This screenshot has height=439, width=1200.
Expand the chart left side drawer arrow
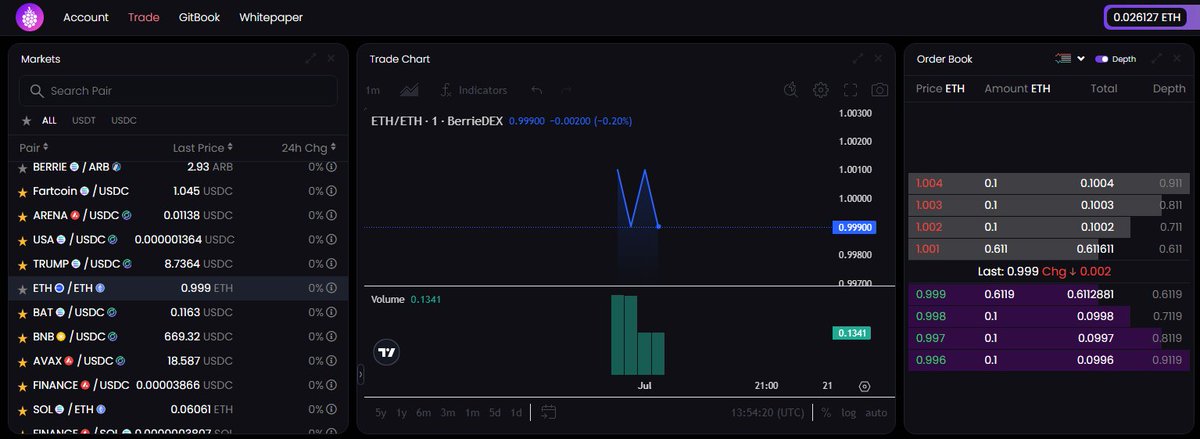click(361, 374)
